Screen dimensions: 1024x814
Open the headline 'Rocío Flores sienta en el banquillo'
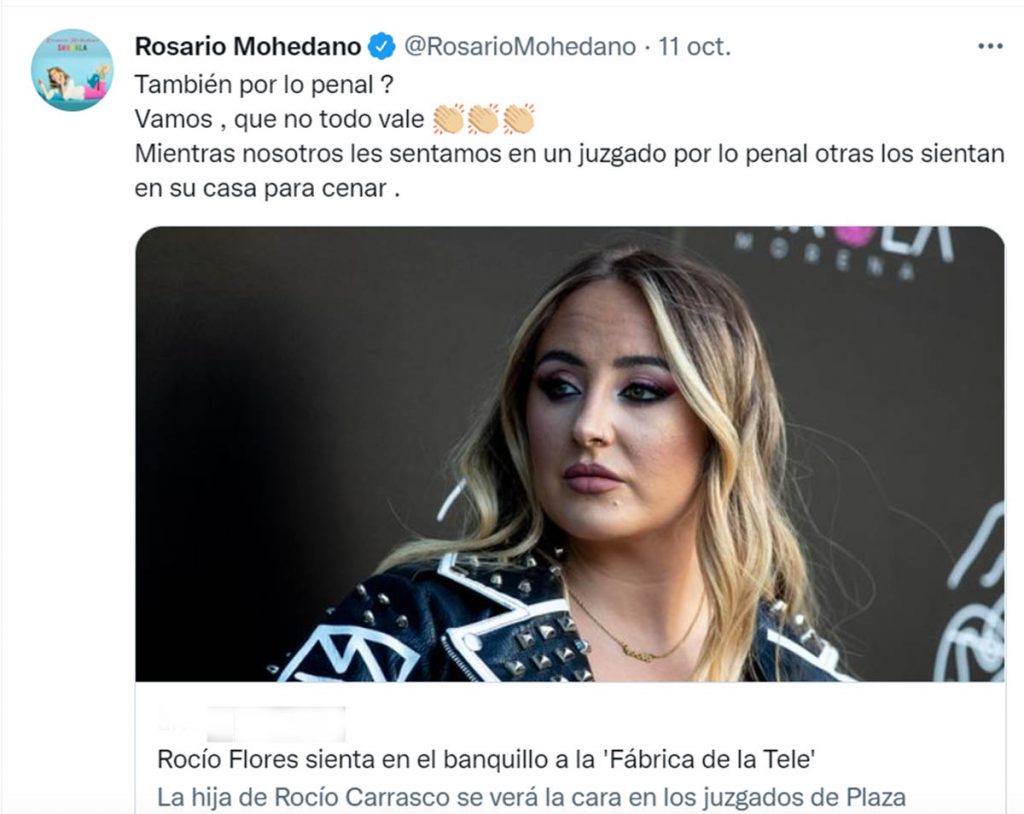point(487,760)
